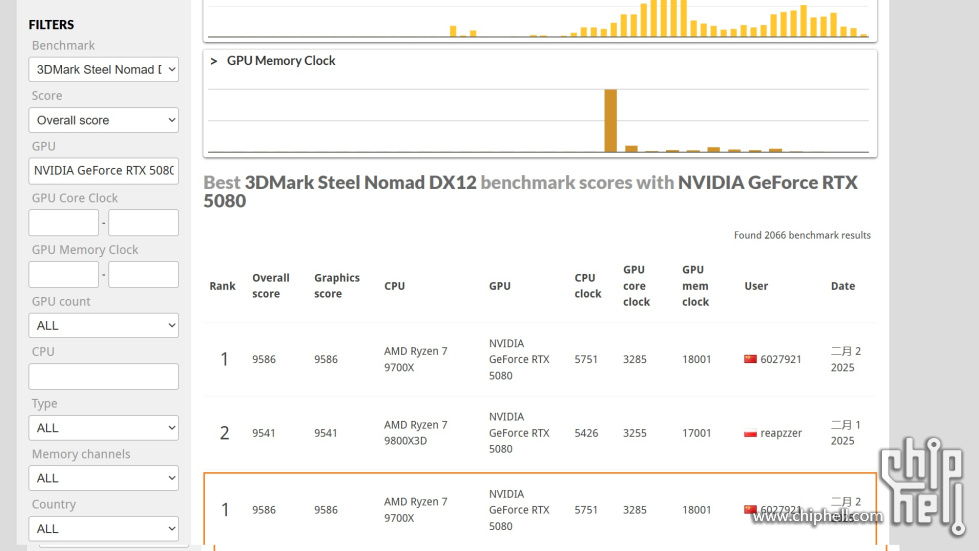The height and width of the screenshot is (551, 979).
Task: Open user reapzzer profile link
Action: (x=781, y=432)
